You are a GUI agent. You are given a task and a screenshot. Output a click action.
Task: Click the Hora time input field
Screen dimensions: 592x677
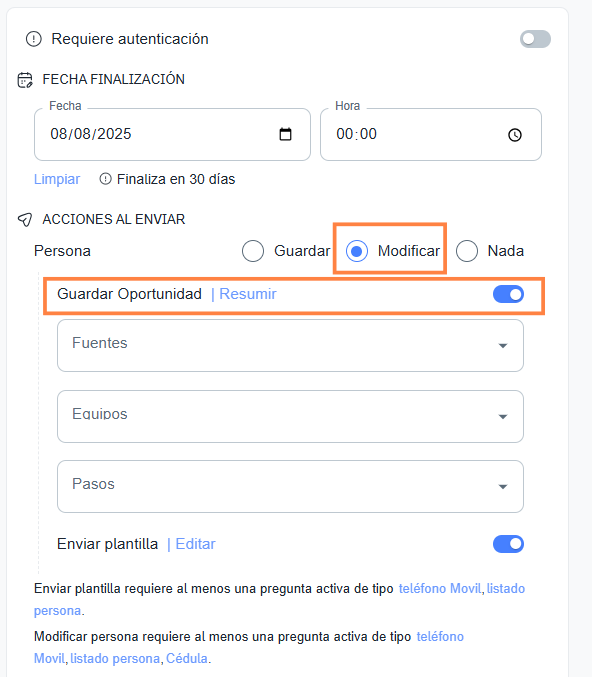(x=431, y=134)
